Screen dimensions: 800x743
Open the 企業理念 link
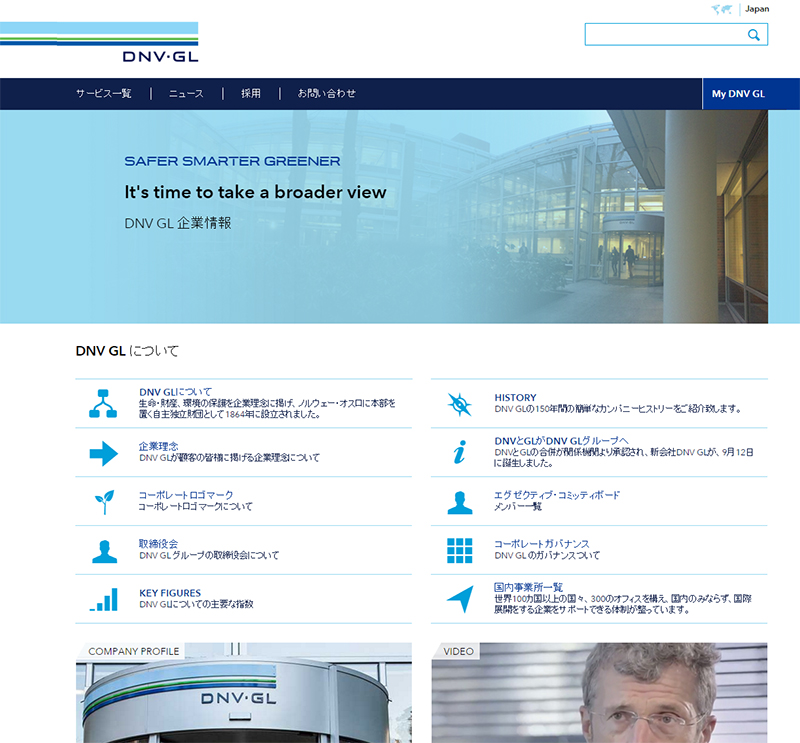pos(159,446)
